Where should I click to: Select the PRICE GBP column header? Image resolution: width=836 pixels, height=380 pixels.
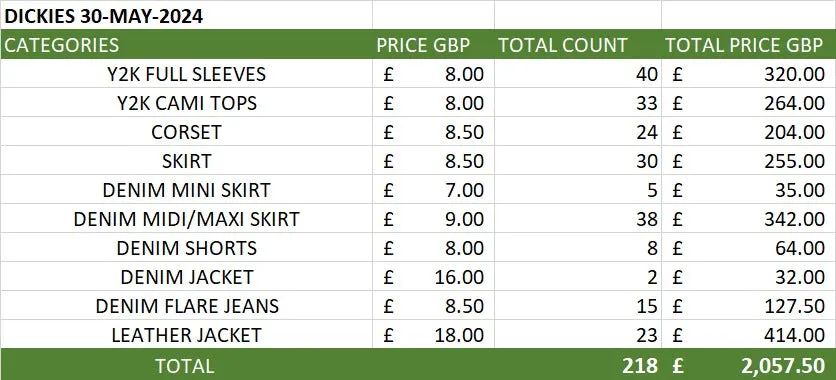[433, 45]
